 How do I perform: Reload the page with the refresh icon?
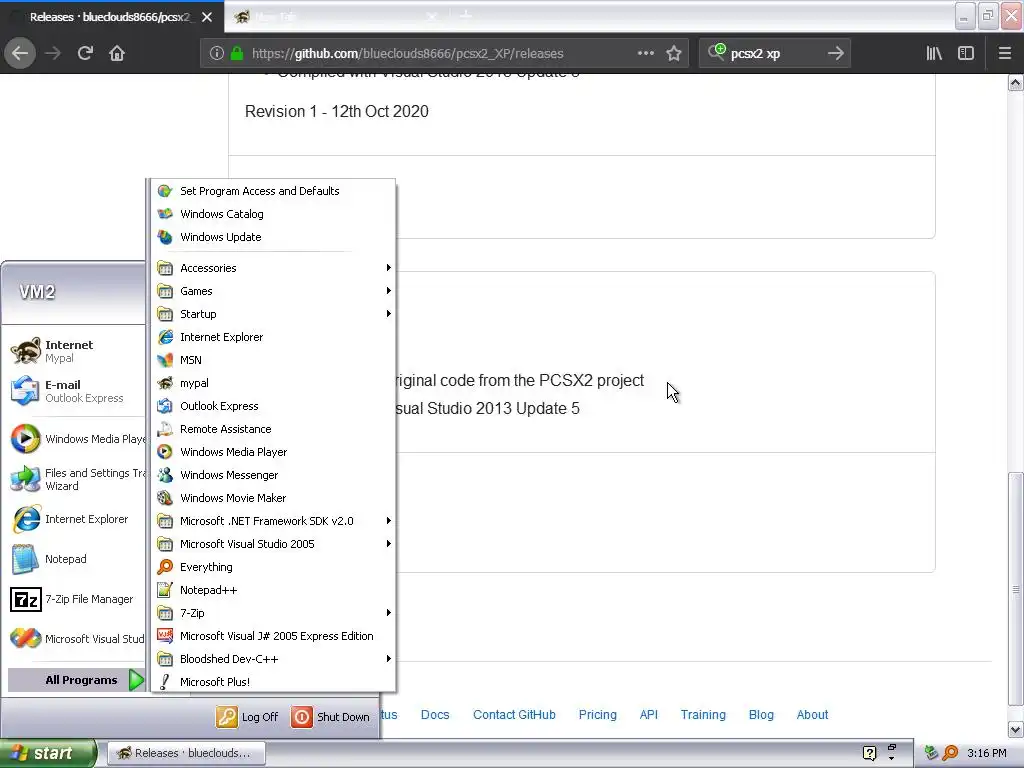tap(85, 54)
